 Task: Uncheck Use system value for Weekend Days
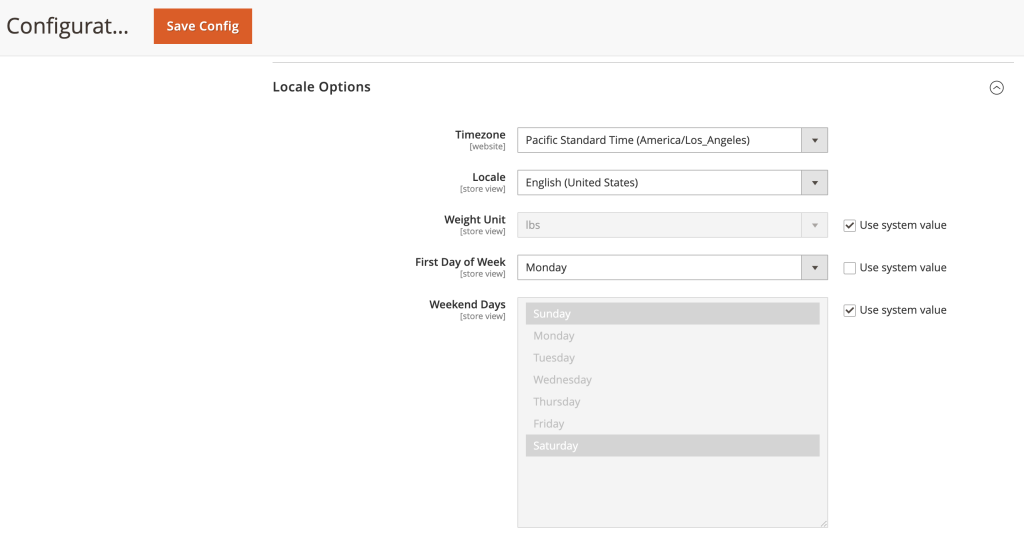pyautogui.click(x=850, y=310)
